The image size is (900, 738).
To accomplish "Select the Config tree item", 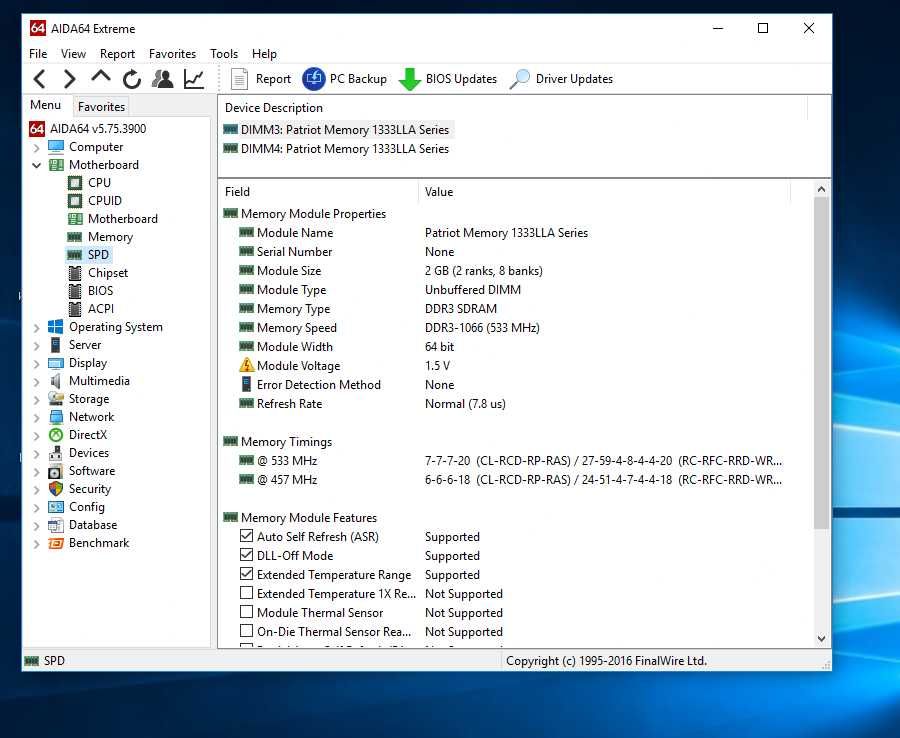I will (x=87, y=507).
